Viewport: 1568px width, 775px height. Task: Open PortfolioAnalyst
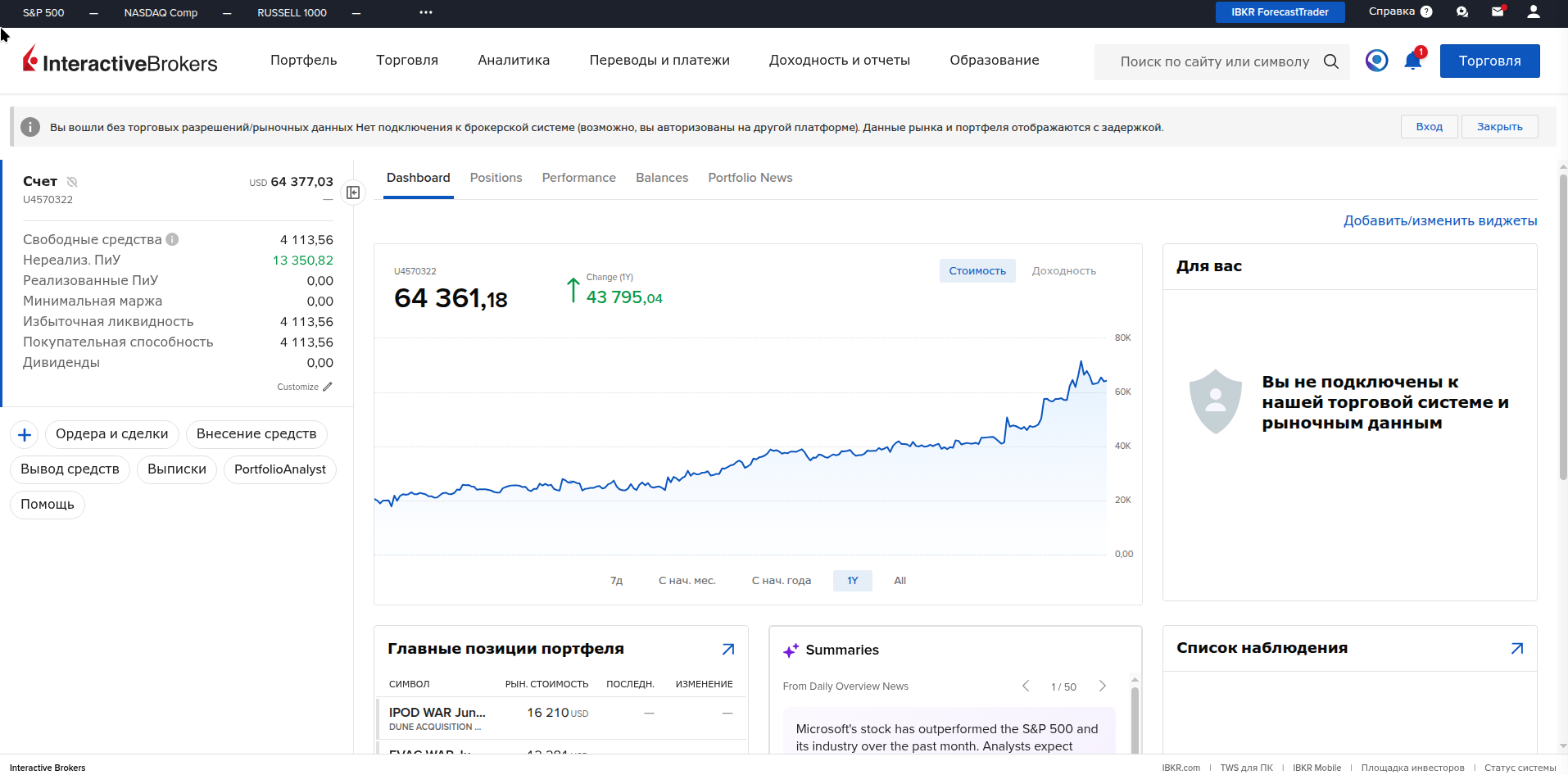tap(280, 469)
